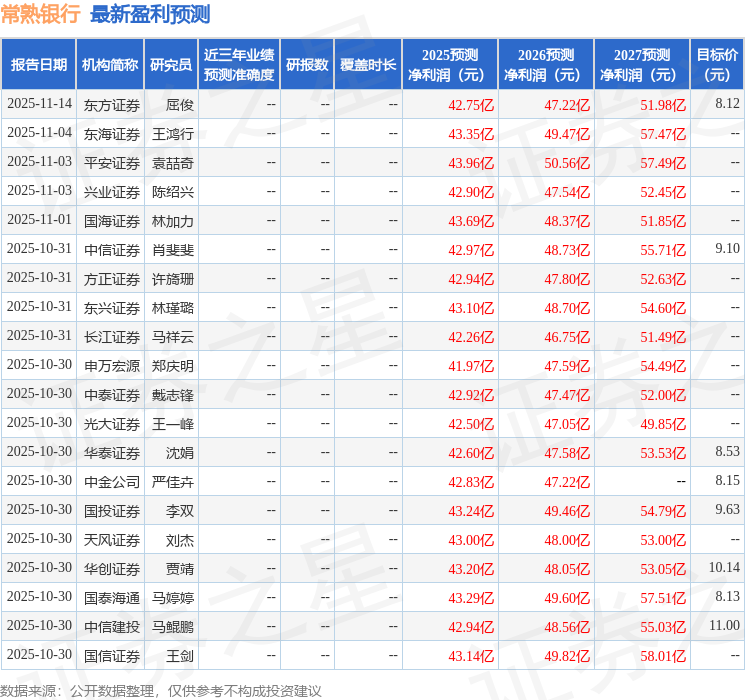This screenshot has height=700, width=745.
Task: Click analyst name 王鸿行
Action: pos(172,133)
